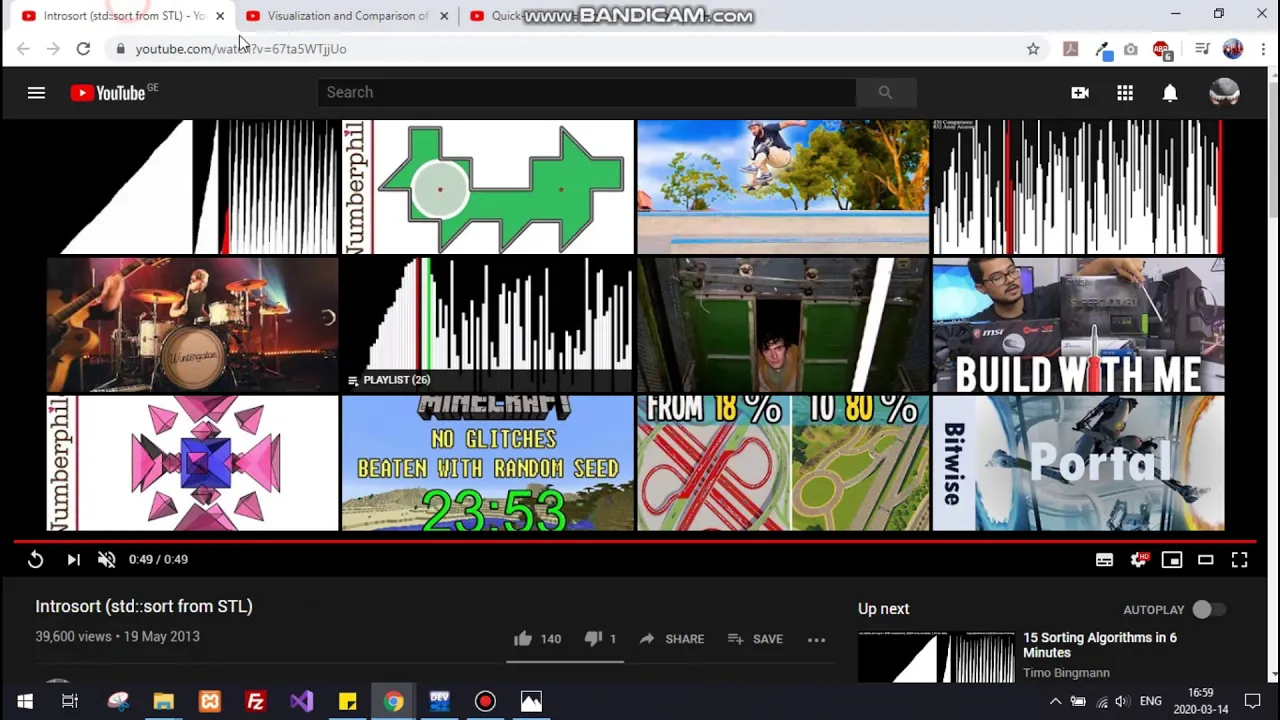Open the drummer concert suggestion
The image size is (1280, 720).
192,325
